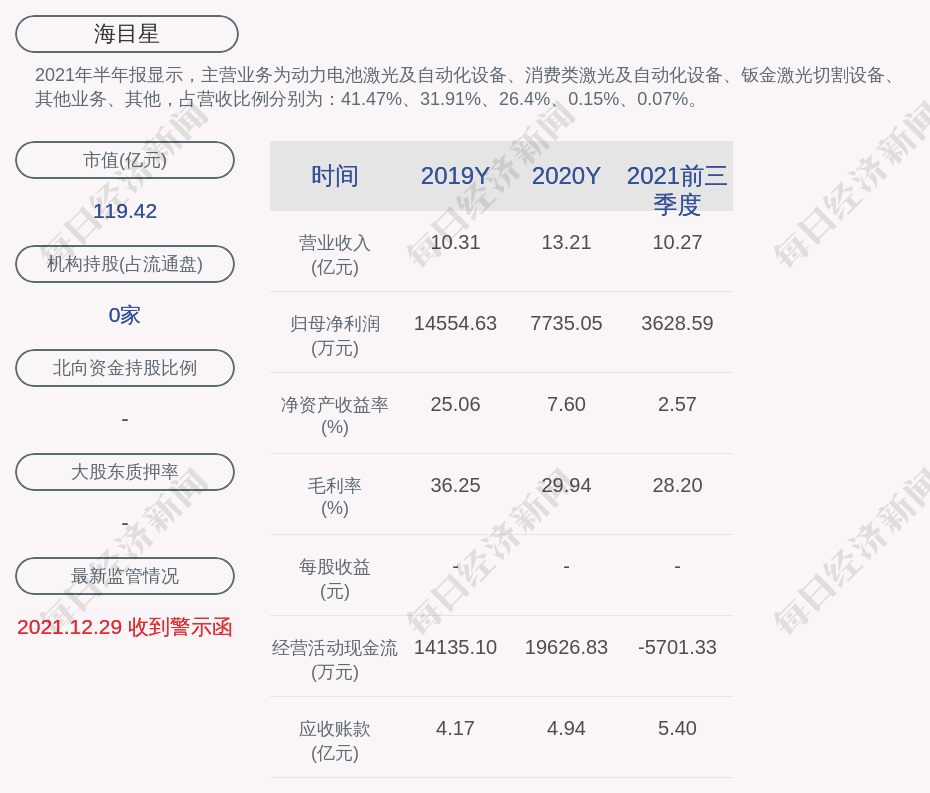Click ROE value 7.60
Screen dimensions: 930x793
pyautogui.click(x=566, y=405)
